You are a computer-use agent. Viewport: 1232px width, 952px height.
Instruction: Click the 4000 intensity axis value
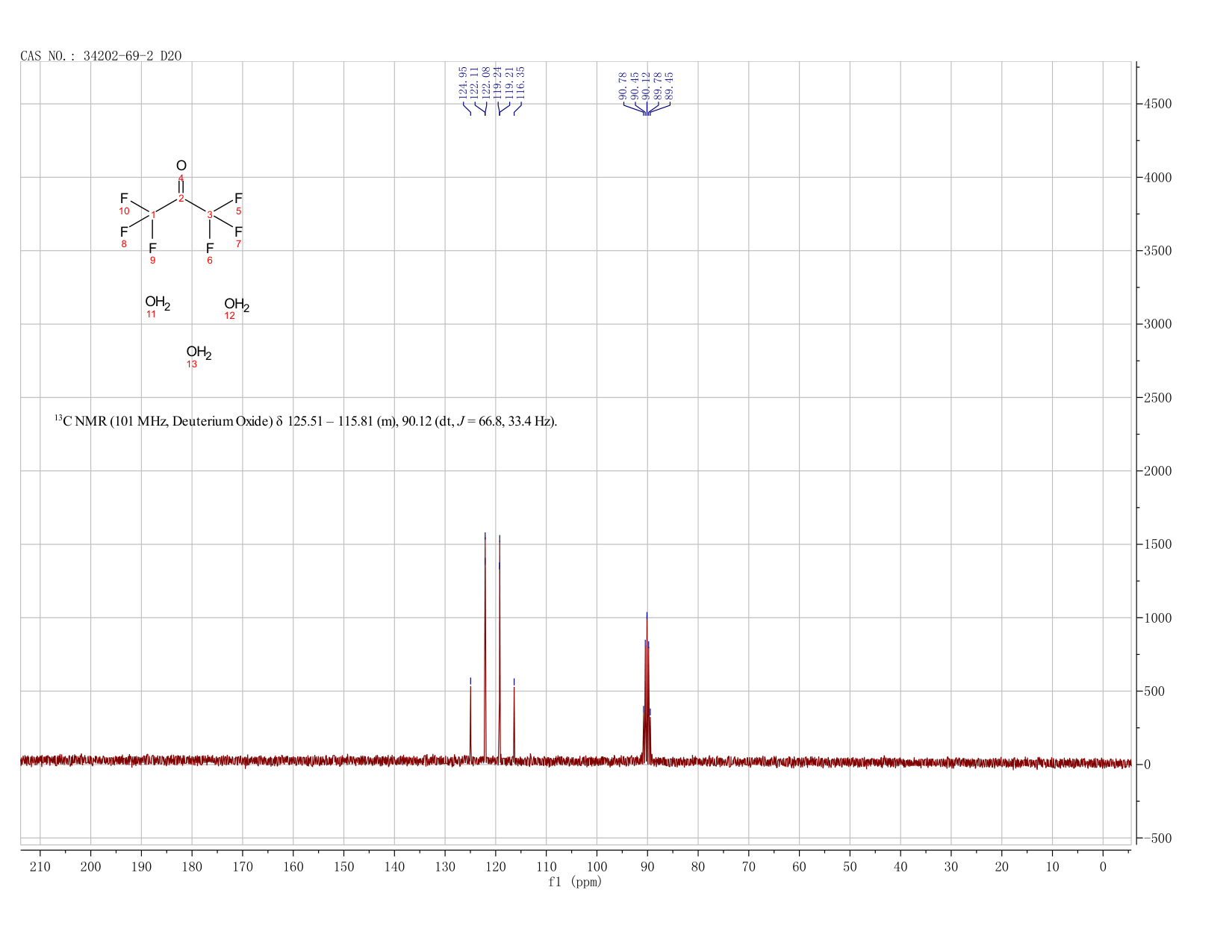coord(1157,178)
